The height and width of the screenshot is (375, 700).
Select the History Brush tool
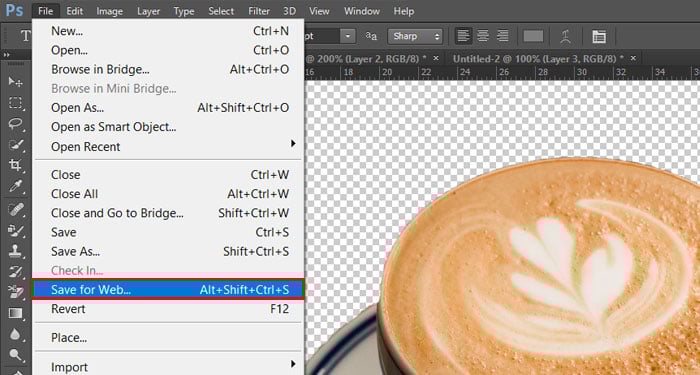16,271
